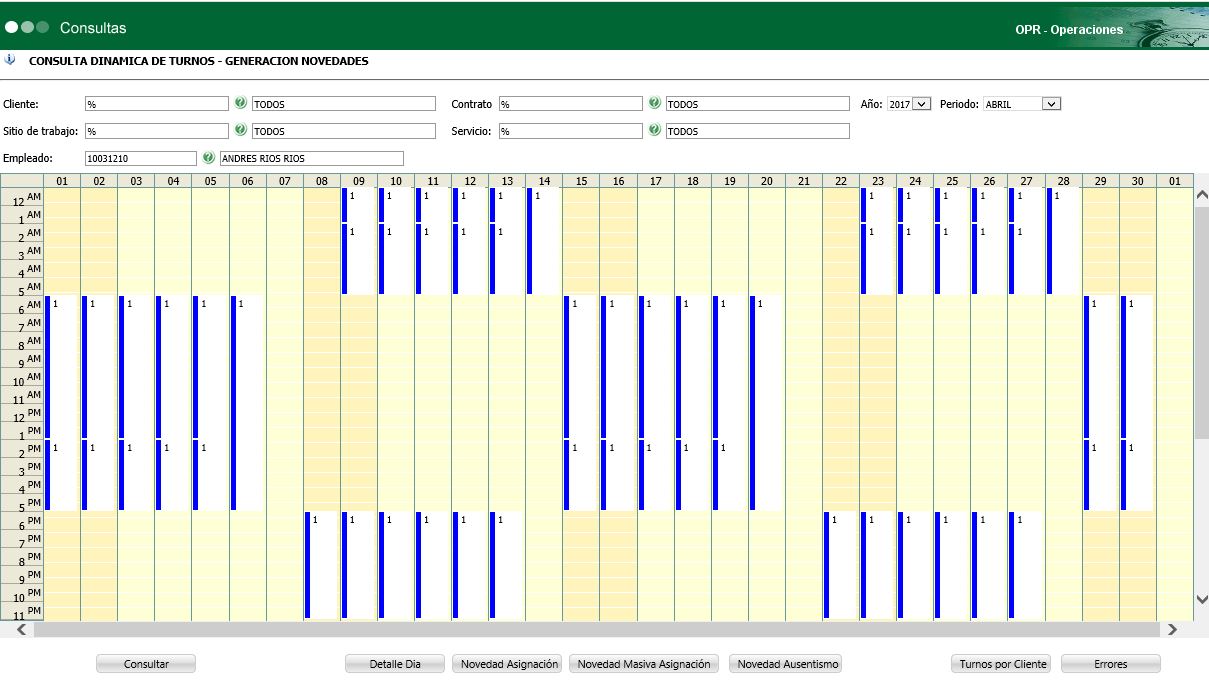Click the lookup icon beside Servicio field

click(654, 130)
